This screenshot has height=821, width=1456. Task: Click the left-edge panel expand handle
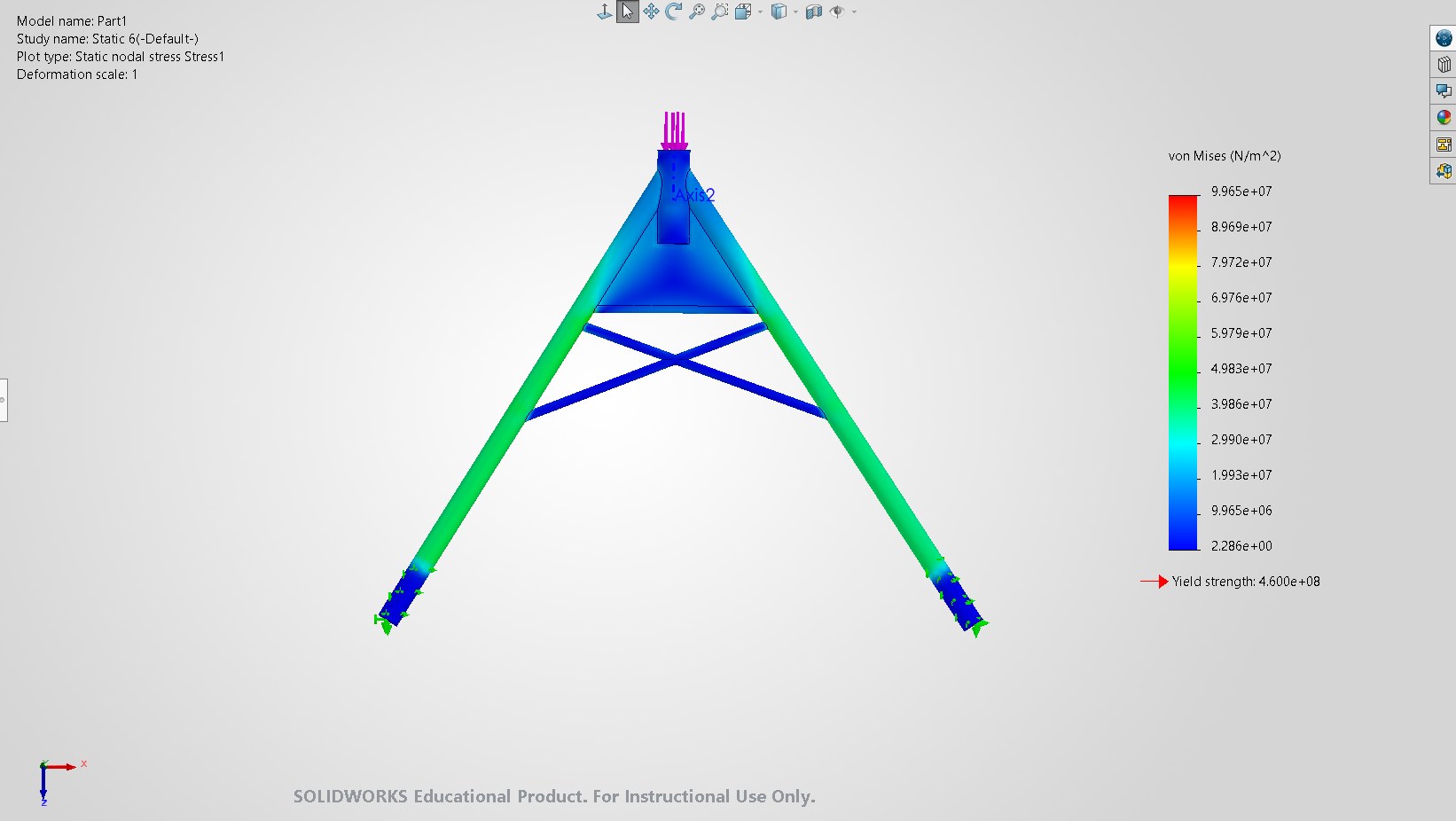[x=4, y=400]
